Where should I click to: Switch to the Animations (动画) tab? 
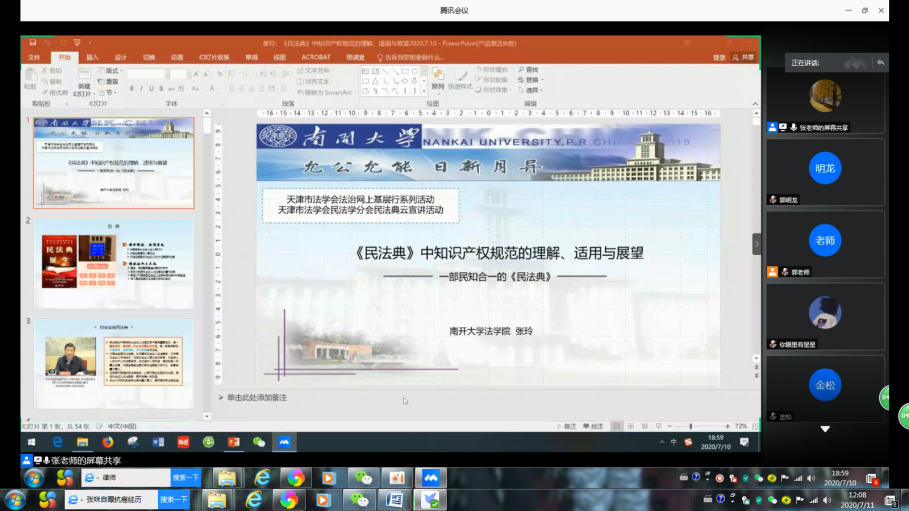(x=177, y=57)
